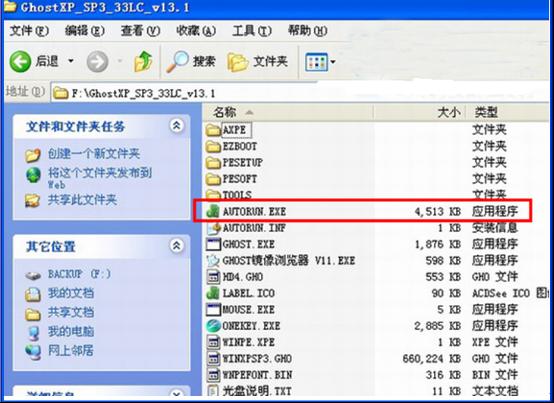The width and height of the screenshot is (554, 403).
Task: Collapse the File and Folder Tasks panel
Action: pos(176,125)
